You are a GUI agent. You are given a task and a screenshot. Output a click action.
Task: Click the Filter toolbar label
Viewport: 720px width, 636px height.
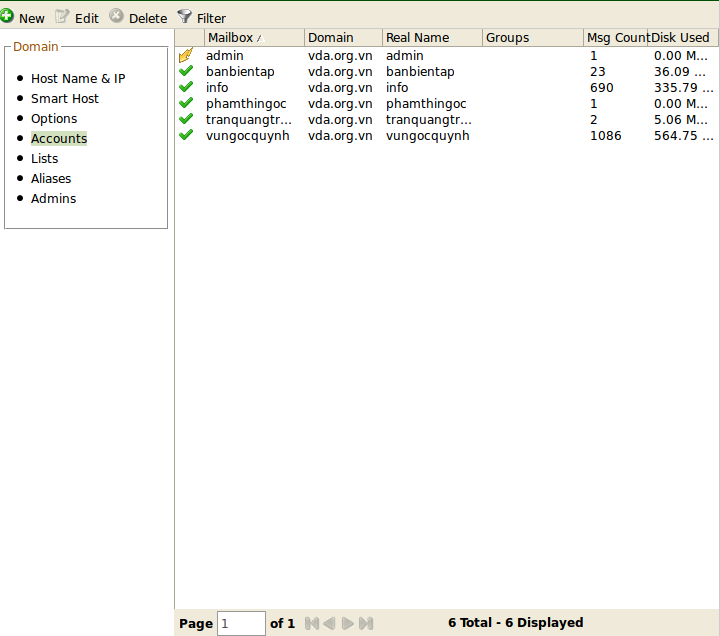tap(211, 19)
